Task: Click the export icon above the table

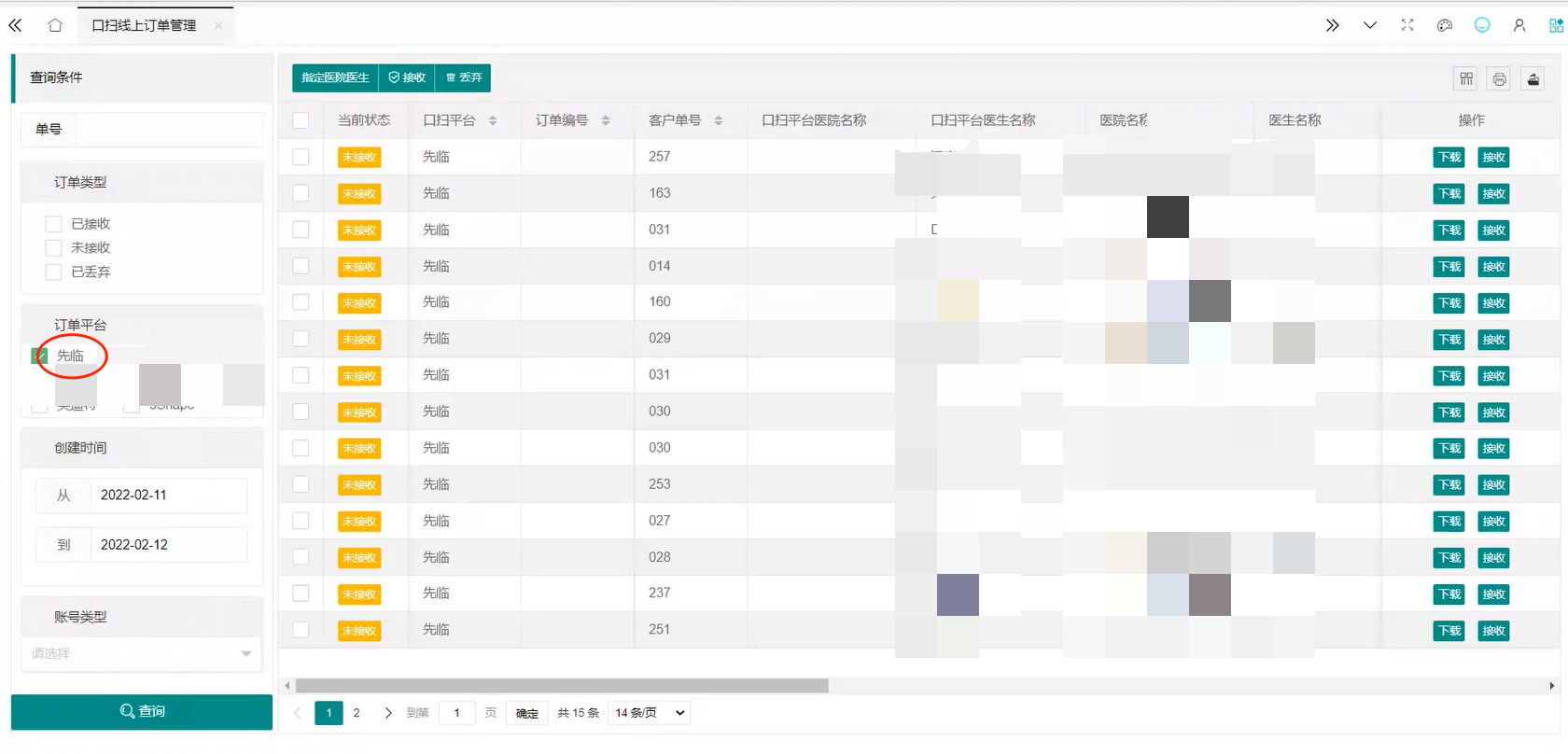Action: (1533, 79)
